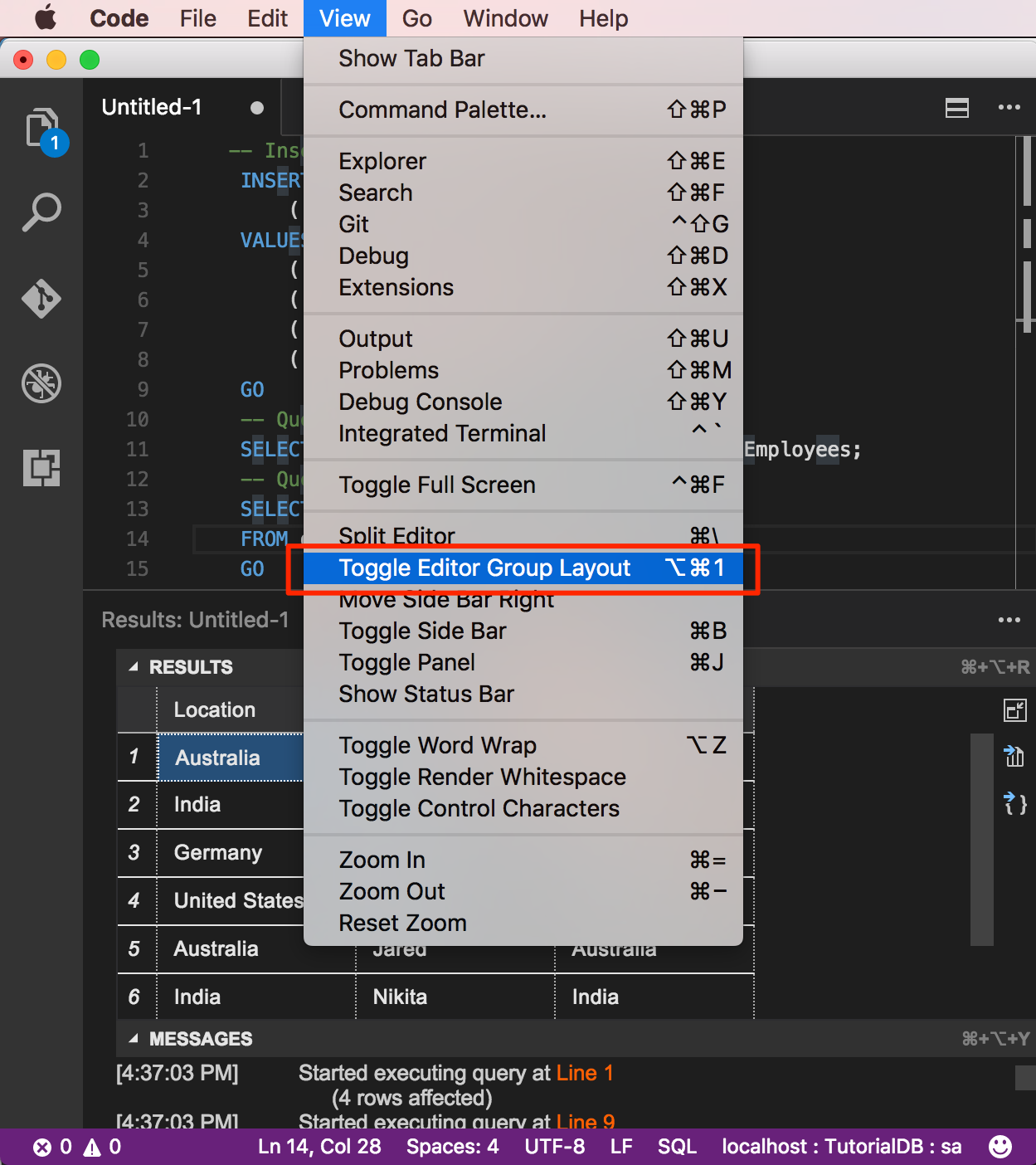This screenshot has height=1165, width=1036.
Task: Open Git source control icon in sidebar
Action: 41,299
